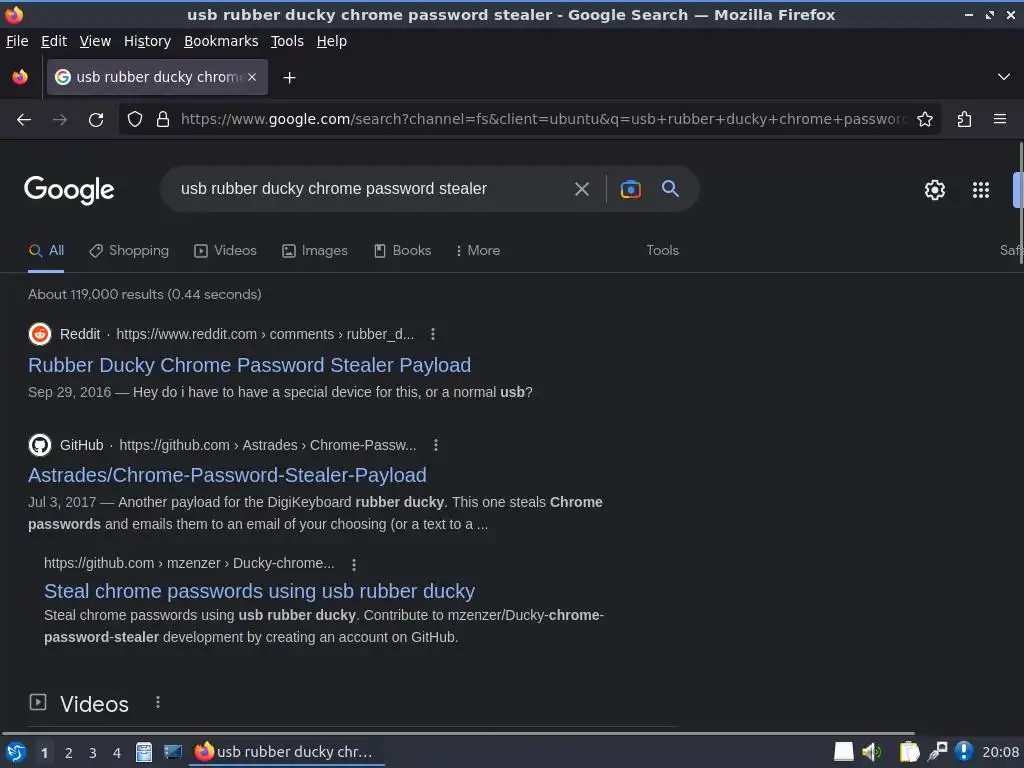Click the Reddit favicon on first result

click(40, 334)
